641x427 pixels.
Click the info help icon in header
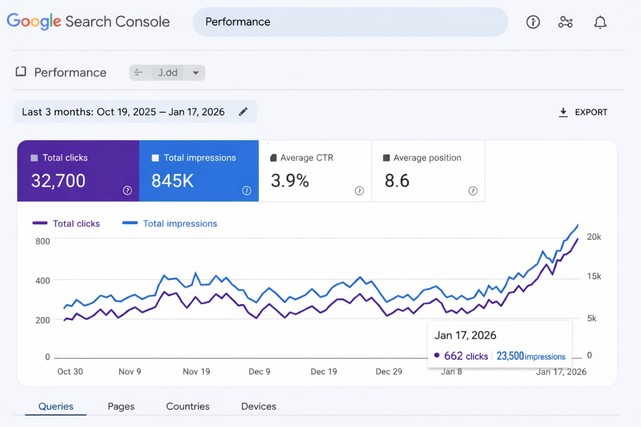[533, 22]
